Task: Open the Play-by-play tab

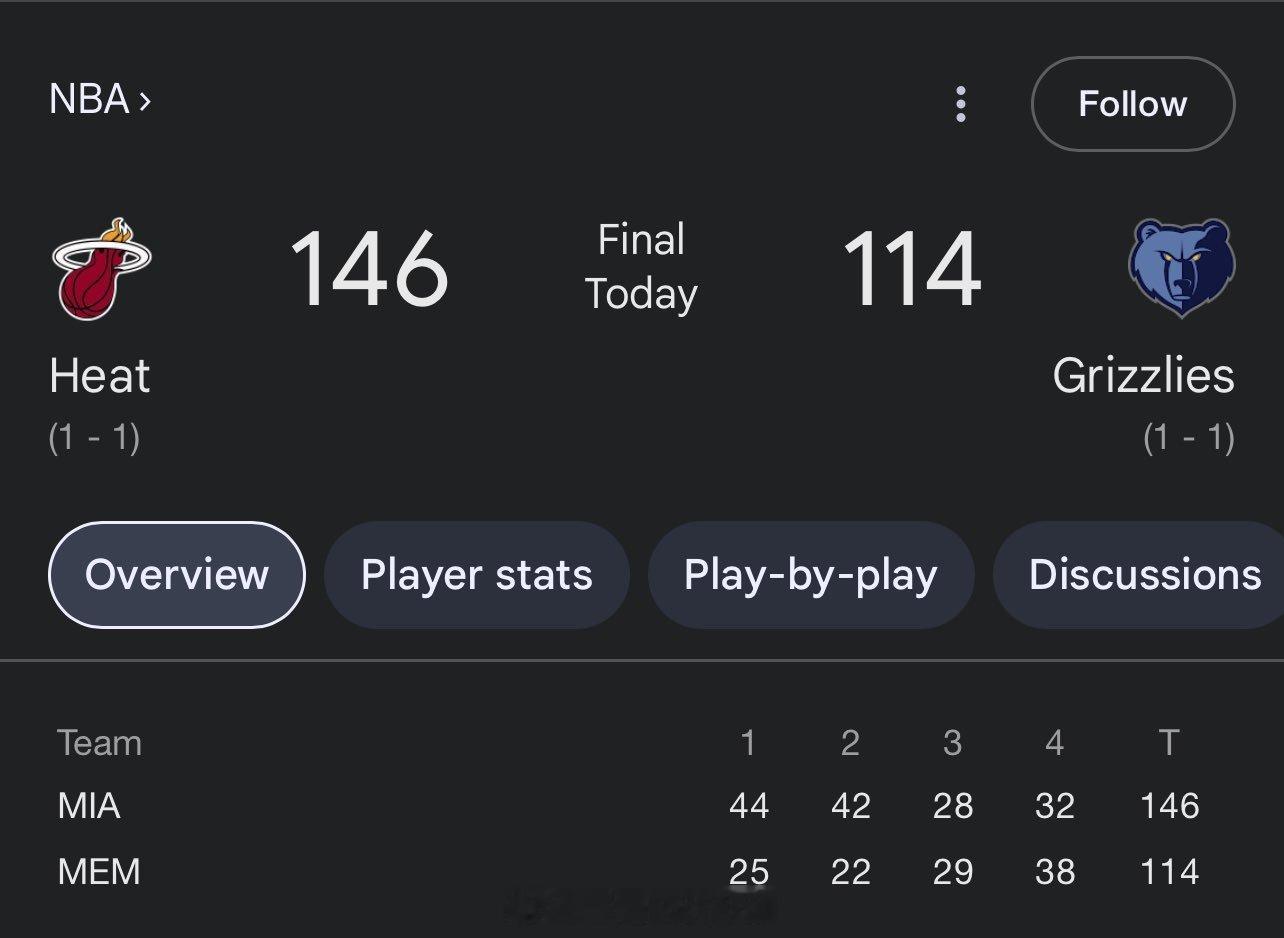Action: pyautogui.click(x=810, y=575)
